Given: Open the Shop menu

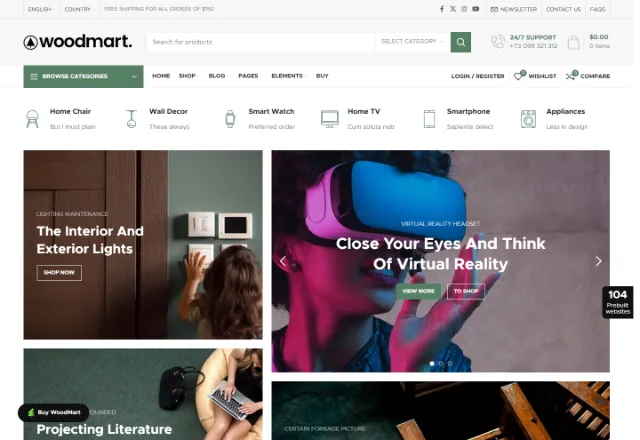Looking at the screenshot, I should (188, 76).
